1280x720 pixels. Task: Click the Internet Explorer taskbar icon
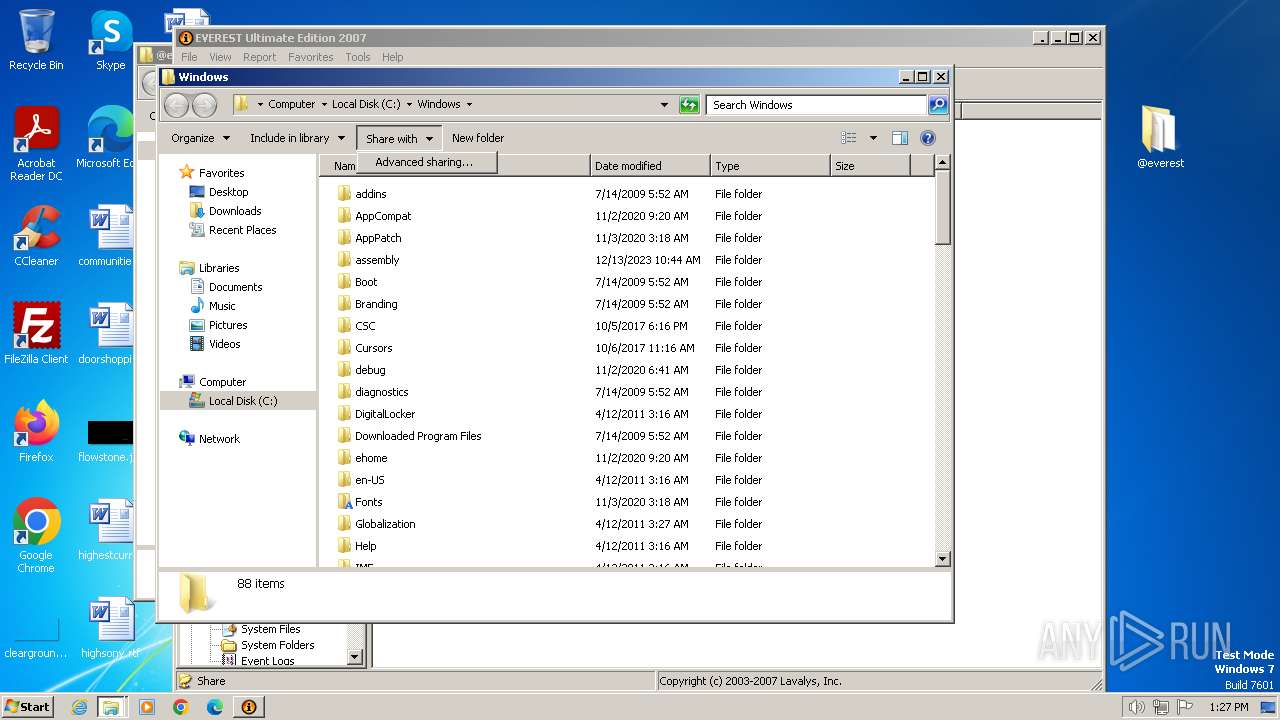[79, 707]
